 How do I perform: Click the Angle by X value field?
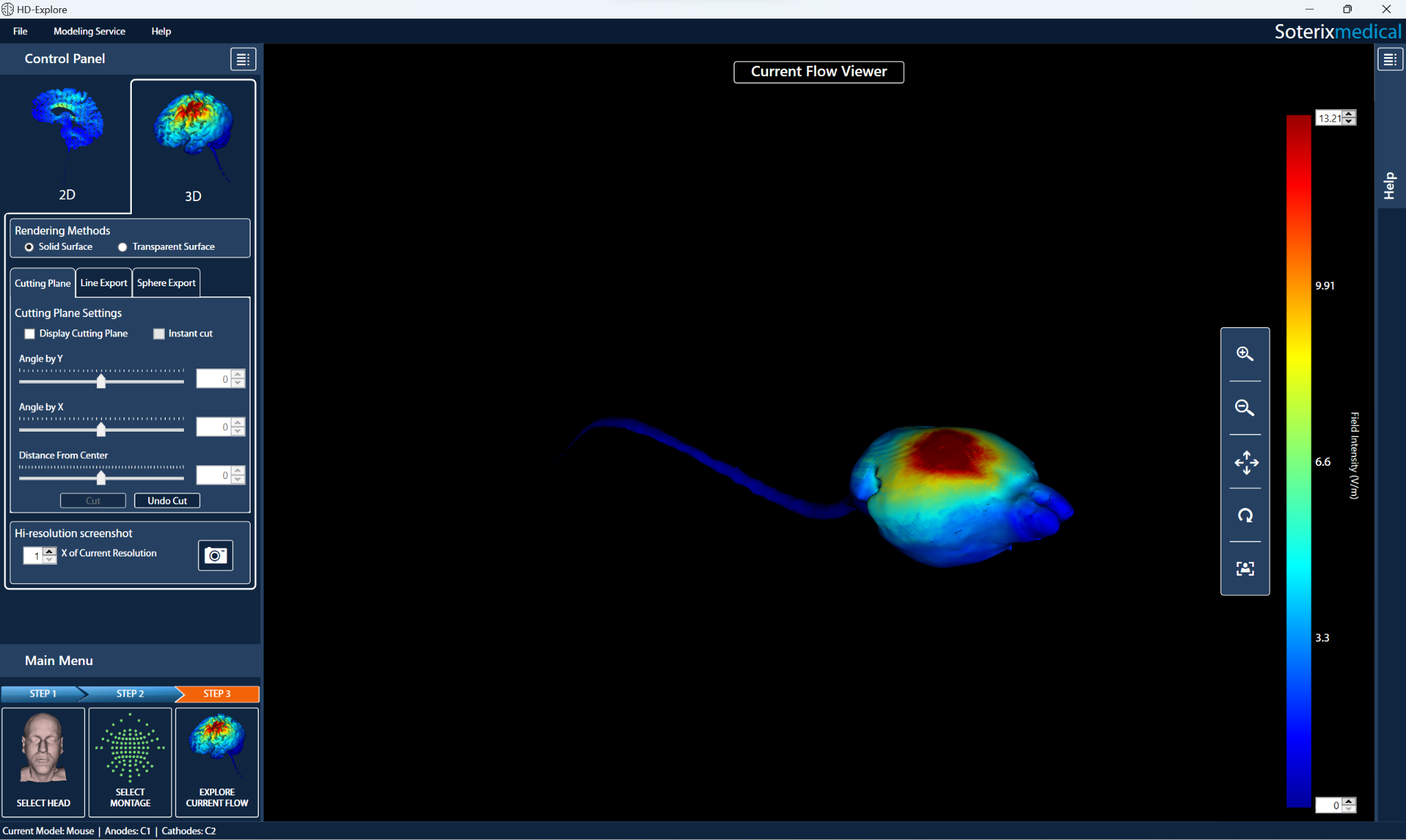click(214, 427)
